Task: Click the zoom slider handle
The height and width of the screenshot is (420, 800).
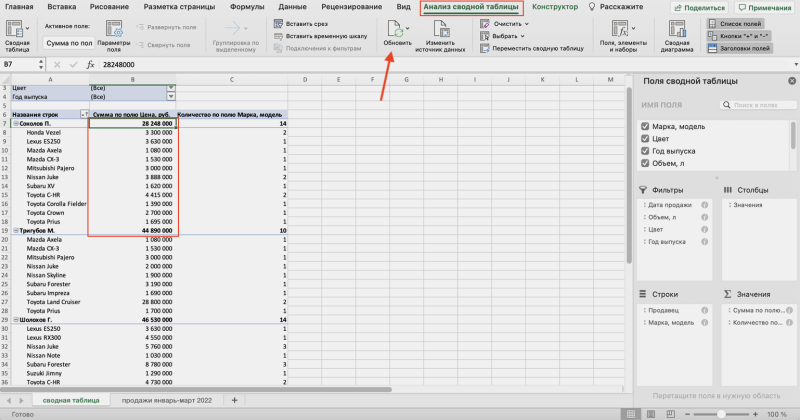Action: [x=721, y=414]
